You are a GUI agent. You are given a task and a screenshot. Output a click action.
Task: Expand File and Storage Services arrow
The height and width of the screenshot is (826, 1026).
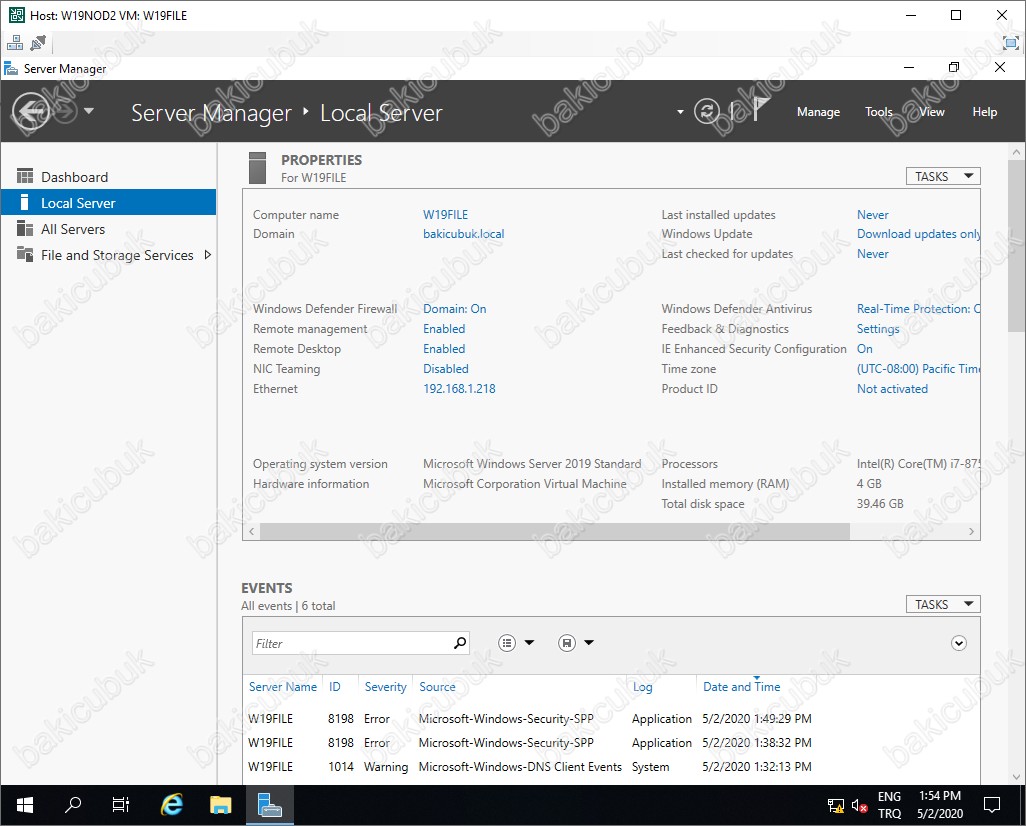click(207, 255)
